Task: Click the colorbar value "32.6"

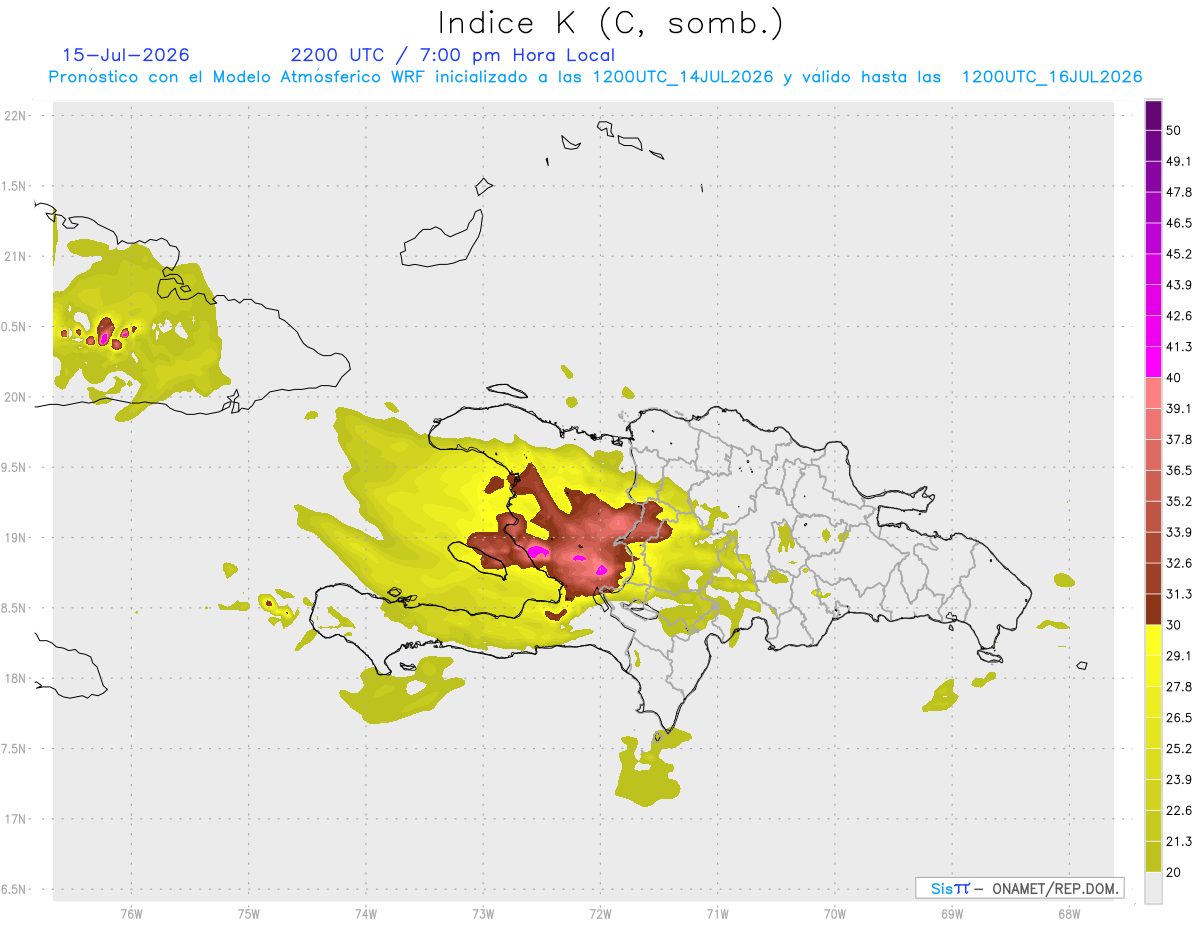Action: tap(1179, 563)
